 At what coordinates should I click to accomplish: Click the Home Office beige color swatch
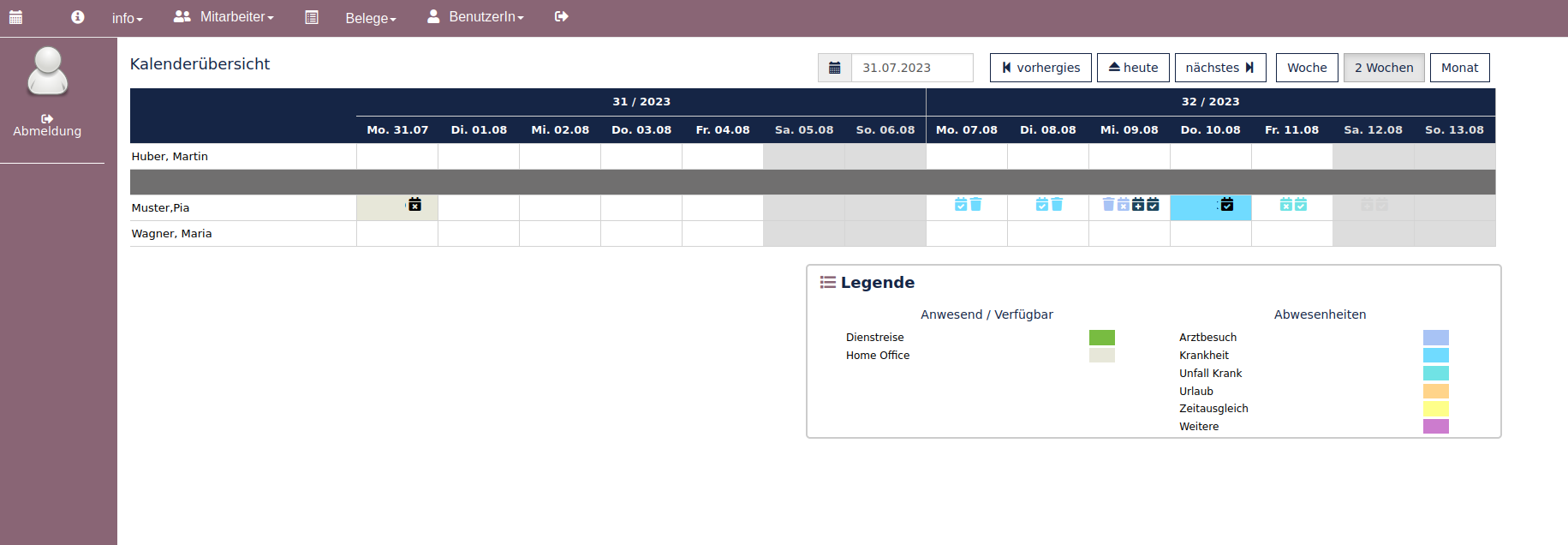tap(1102, 355)
